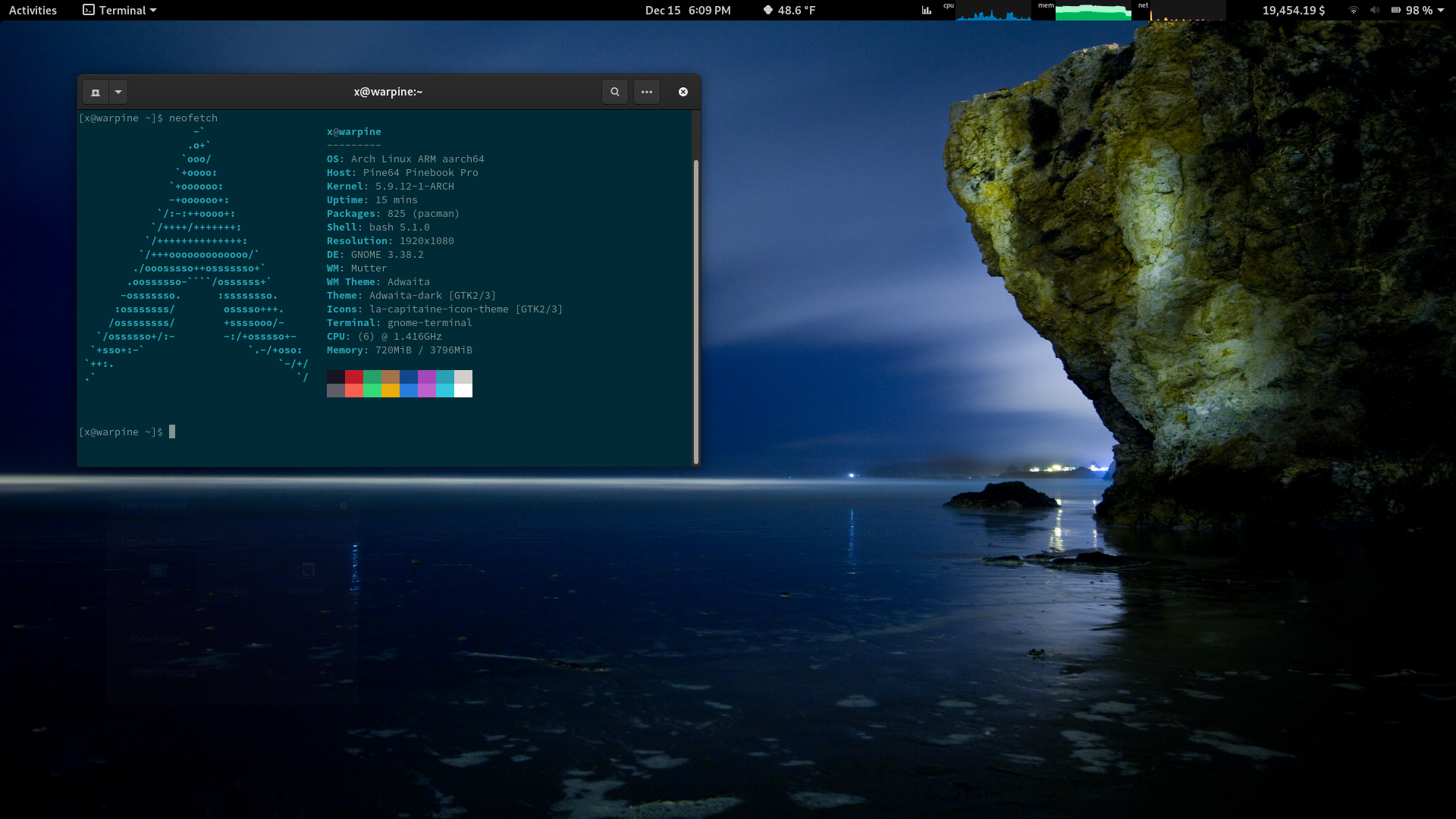The image size is (1456, 819).
Task: Click the volume speaker icon
Action: 1375,10
